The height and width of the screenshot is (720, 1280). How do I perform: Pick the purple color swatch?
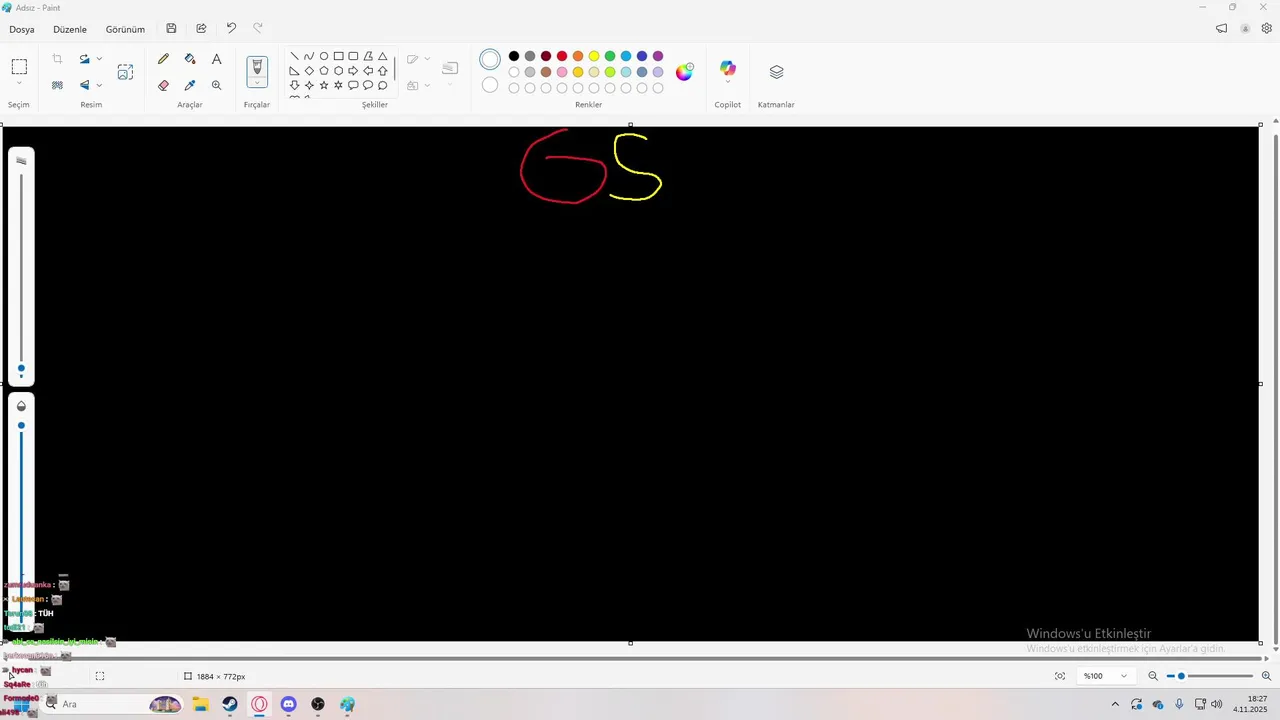pyautogui.click(x=658, y=56)
